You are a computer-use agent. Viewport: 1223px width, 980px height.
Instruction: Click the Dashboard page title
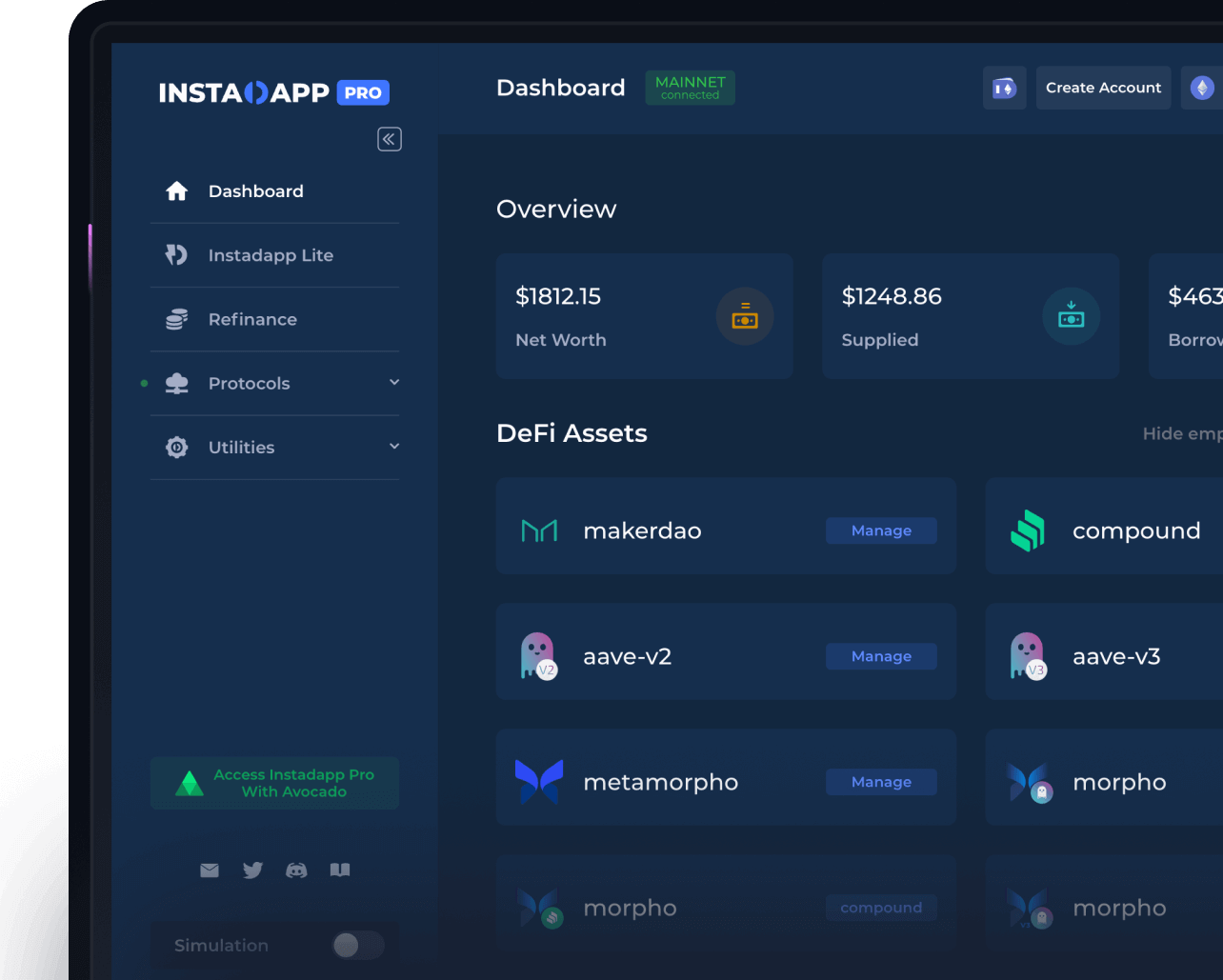click(561, 88)
